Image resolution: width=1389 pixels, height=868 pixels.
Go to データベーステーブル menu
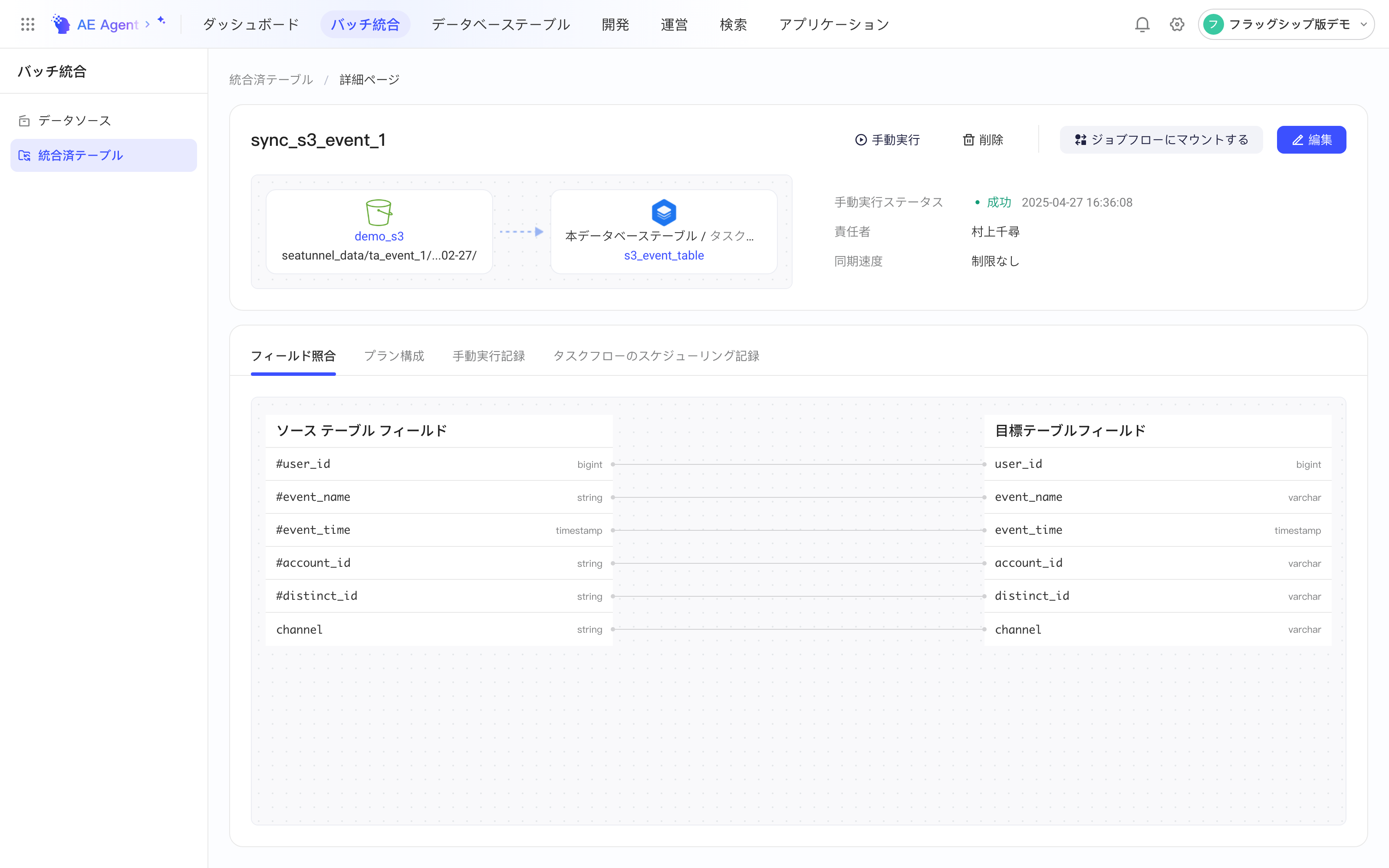[x=500, y=24]
